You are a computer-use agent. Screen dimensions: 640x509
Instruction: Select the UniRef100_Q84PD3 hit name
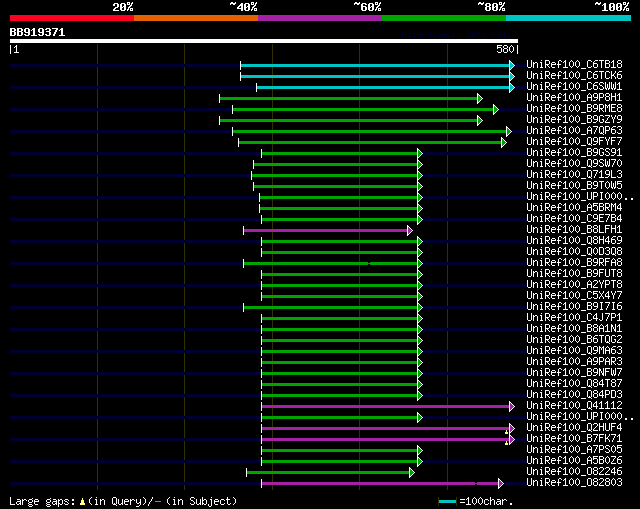574,395
